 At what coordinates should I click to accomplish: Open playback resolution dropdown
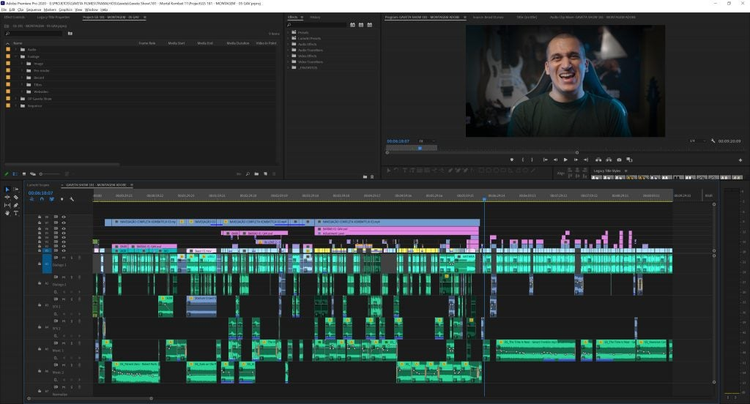pos(697,141)
